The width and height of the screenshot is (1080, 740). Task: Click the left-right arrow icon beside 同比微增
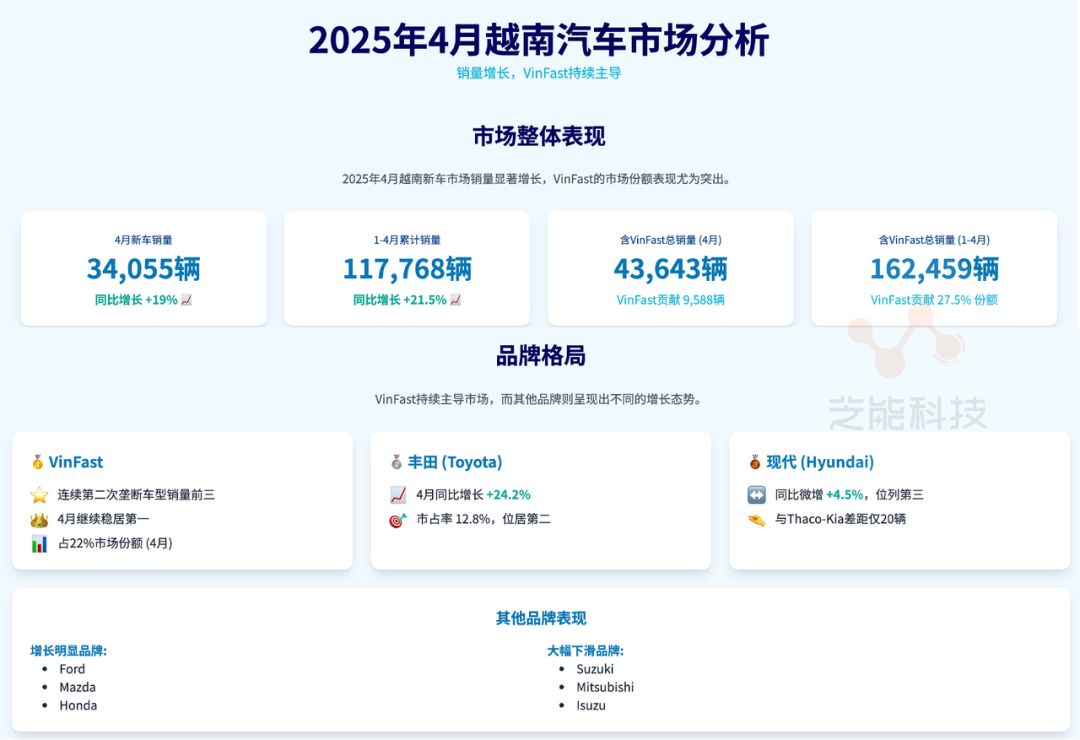(756, 495)
